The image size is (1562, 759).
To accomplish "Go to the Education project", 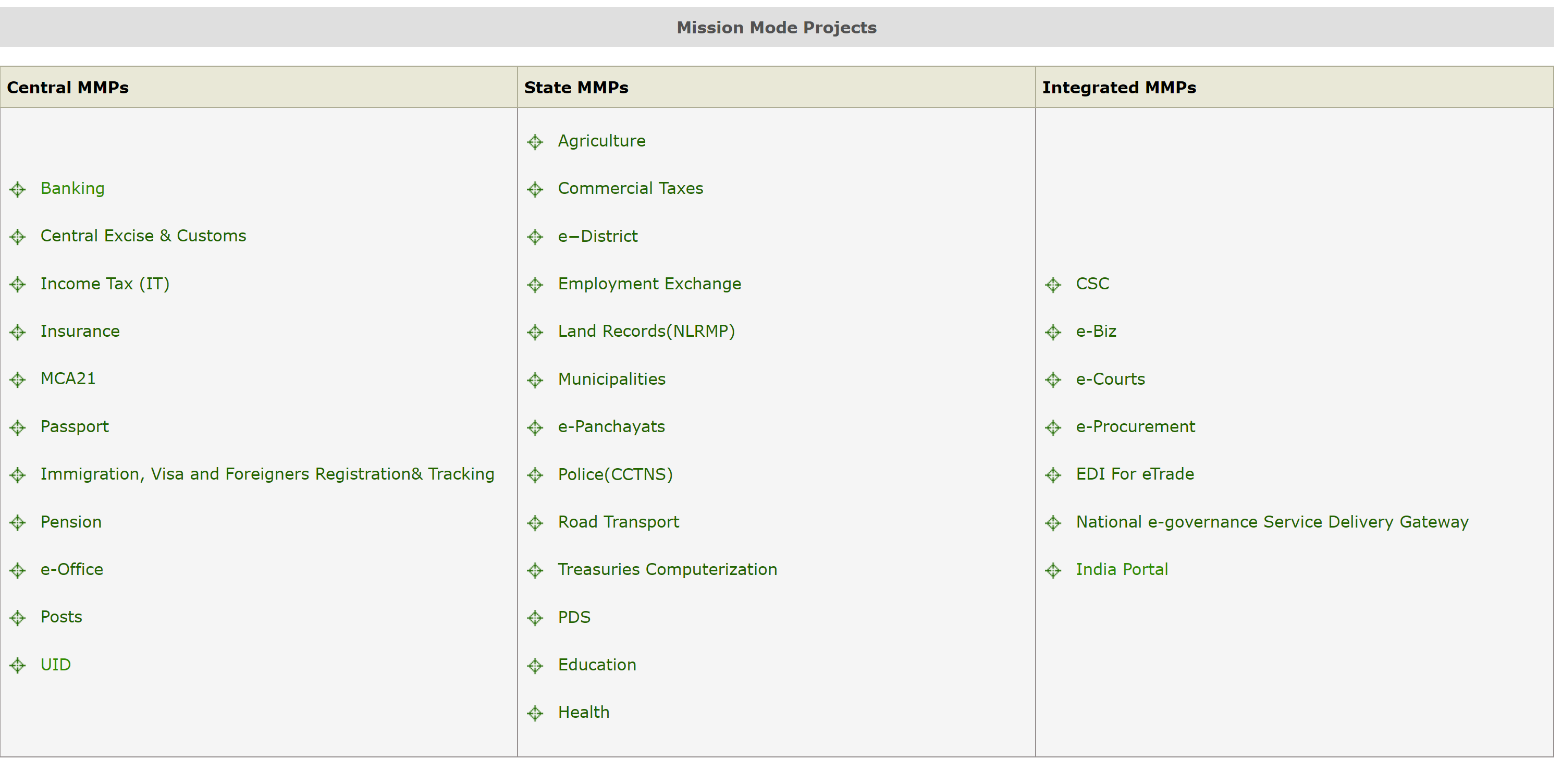I will (597, 665).
